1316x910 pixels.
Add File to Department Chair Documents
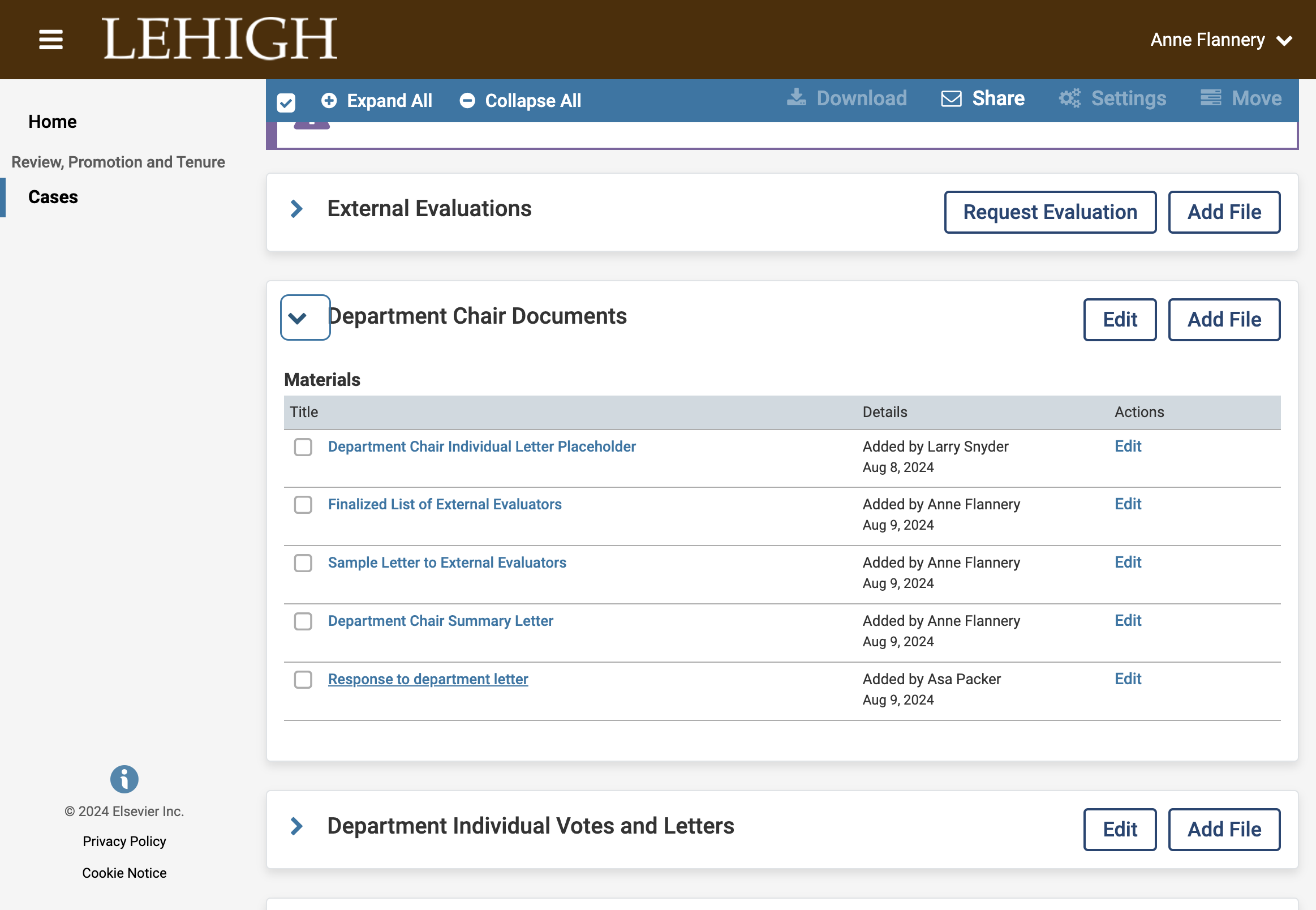pyautogui.click(x=1224, y=320)
